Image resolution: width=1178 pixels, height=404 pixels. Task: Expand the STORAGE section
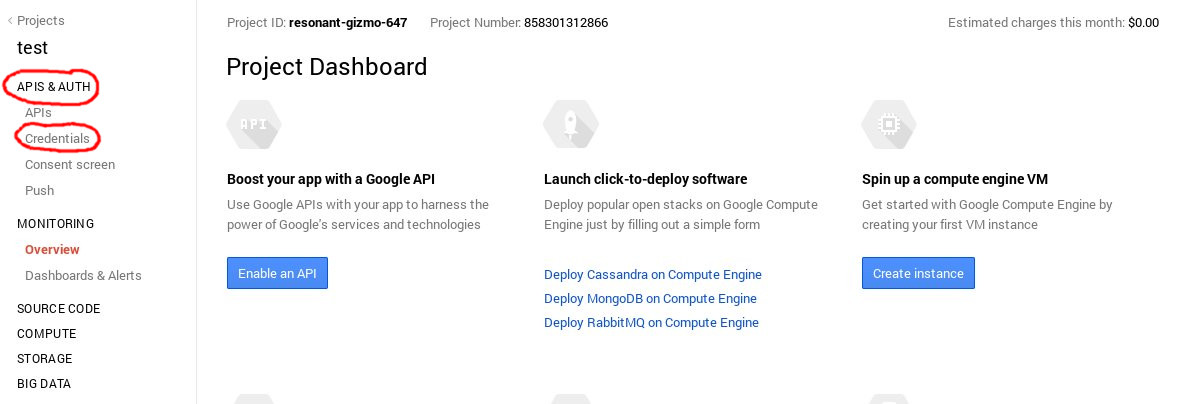click(45, 359)
